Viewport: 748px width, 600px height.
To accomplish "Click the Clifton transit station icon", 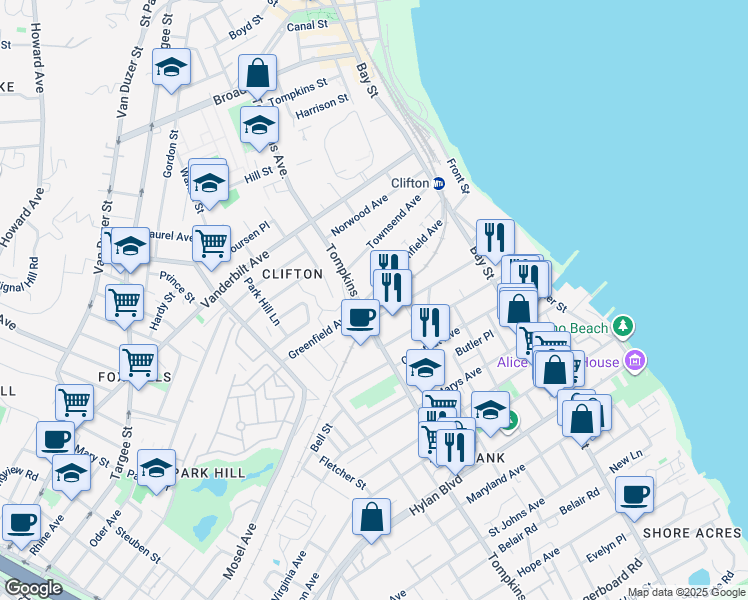I will [x=438, y=183].
